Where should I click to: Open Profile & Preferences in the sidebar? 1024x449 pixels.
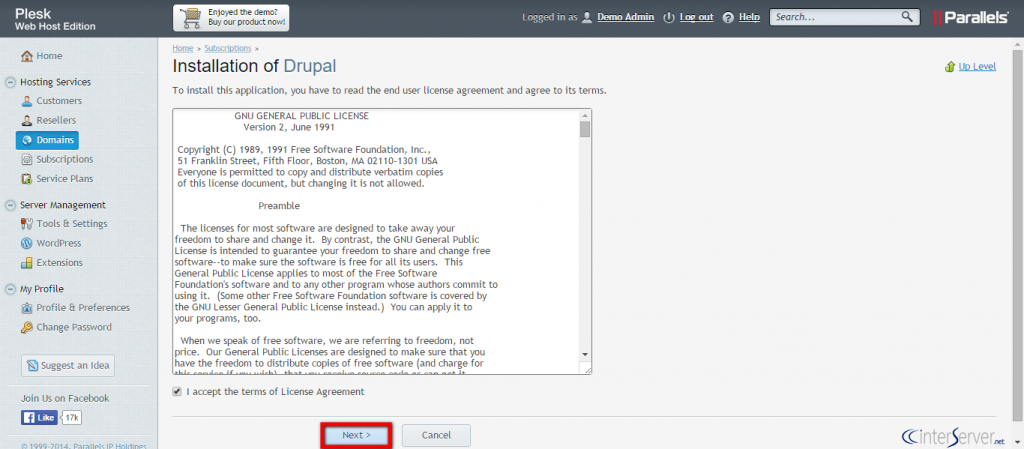[x=83, y=308]
